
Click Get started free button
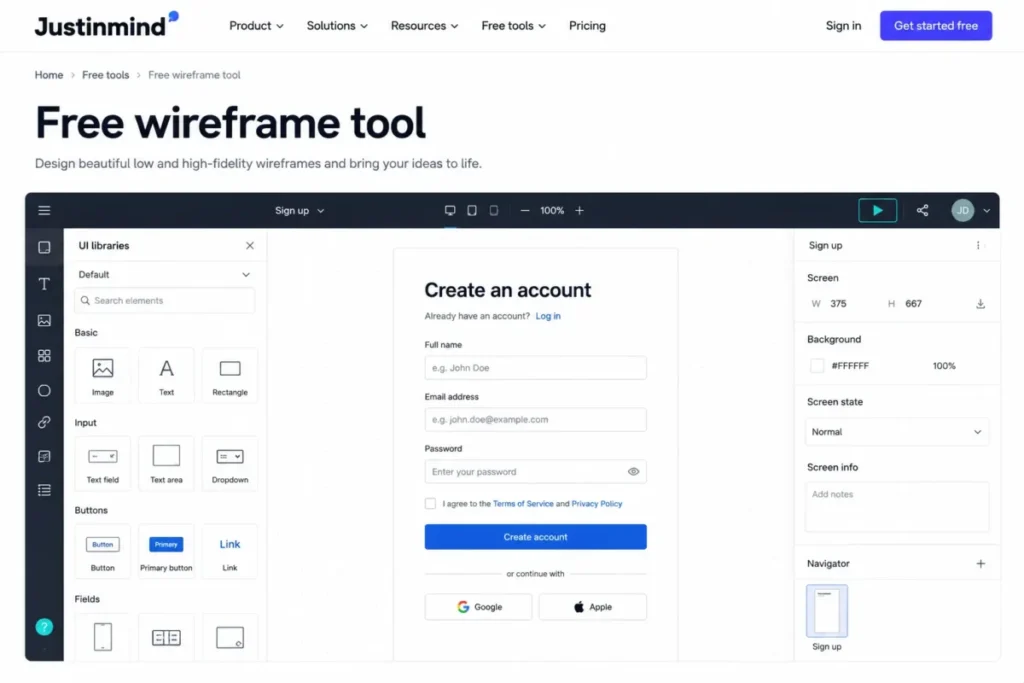pyautogui.click(x=935, y=25)
